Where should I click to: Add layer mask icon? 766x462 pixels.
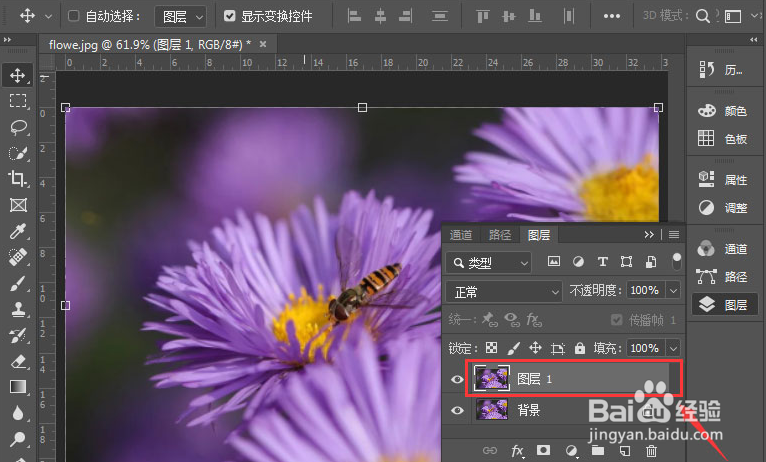click(x=543, y=450)
